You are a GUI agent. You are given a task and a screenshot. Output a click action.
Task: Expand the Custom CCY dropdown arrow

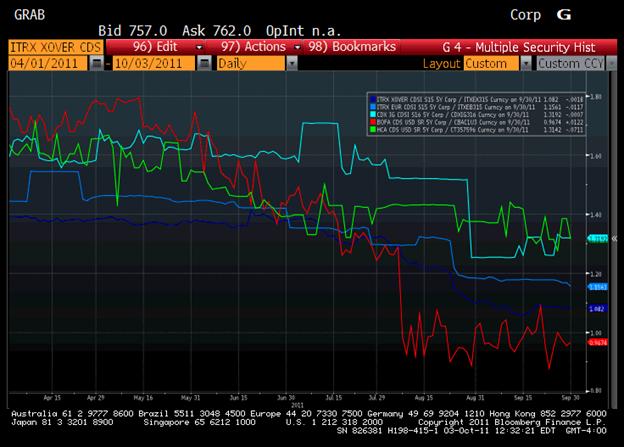click(x=611, y=64)
